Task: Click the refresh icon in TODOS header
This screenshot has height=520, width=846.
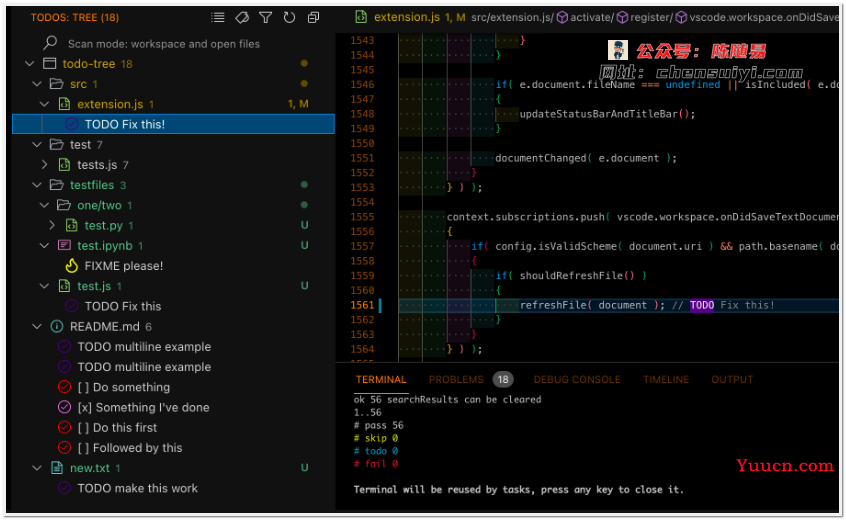Action: click(289, 18)
